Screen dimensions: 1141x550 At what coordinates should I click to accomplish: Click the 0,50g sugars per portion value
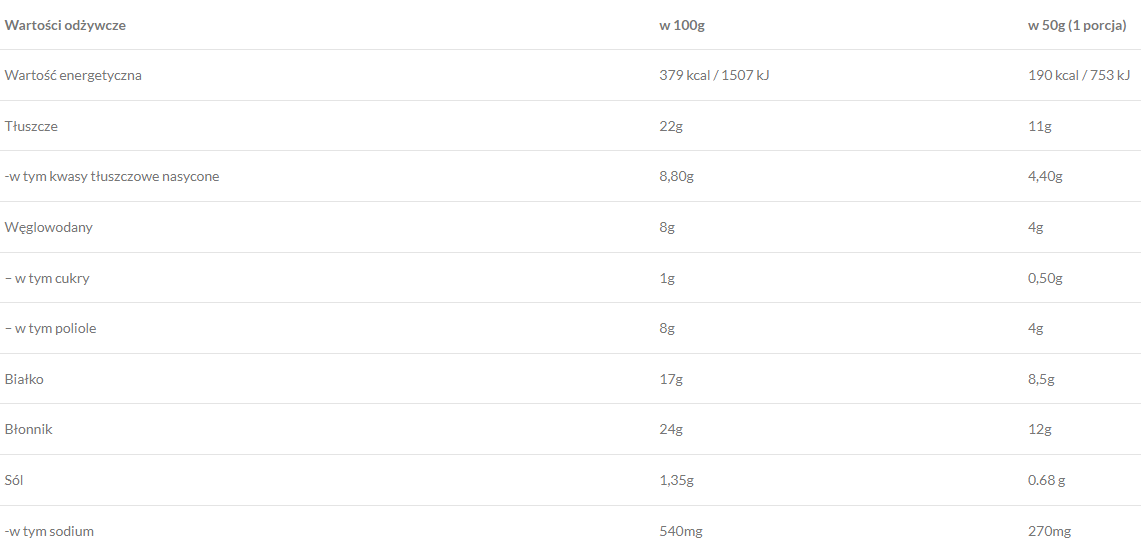[x=1045, y=278]
